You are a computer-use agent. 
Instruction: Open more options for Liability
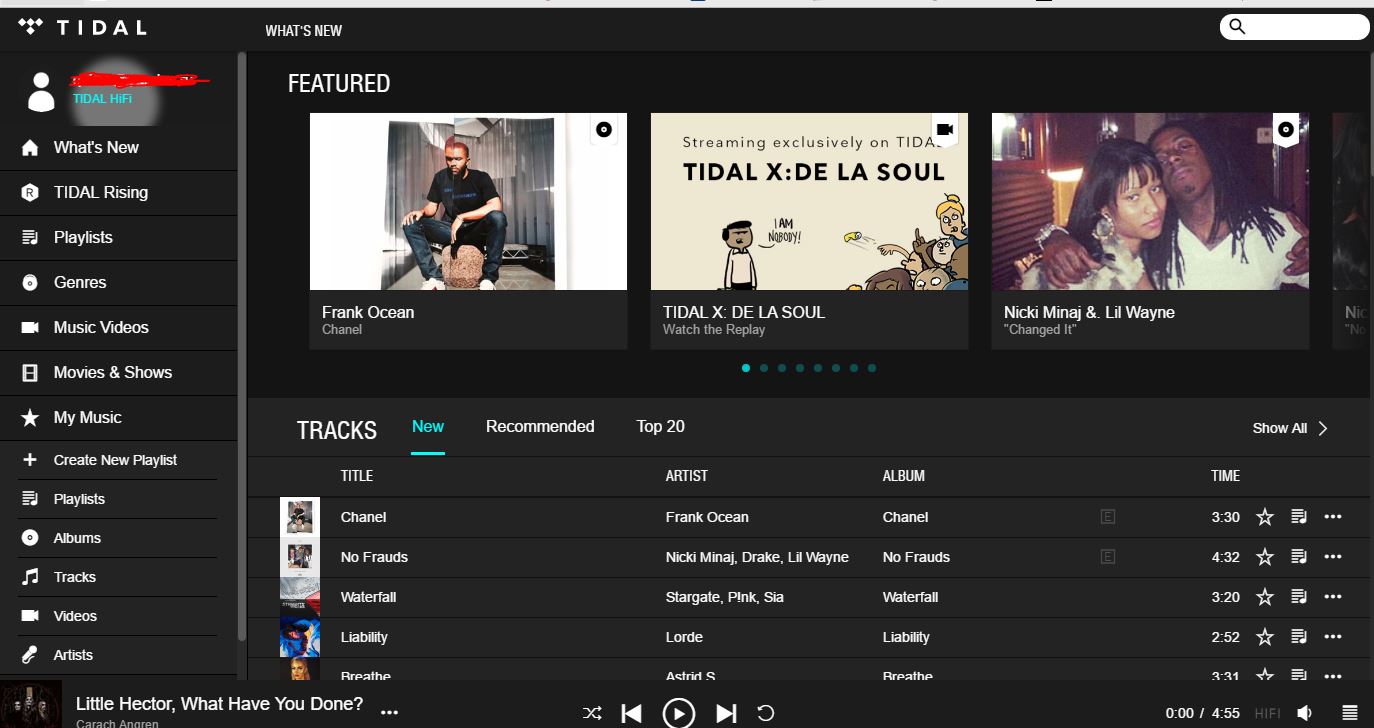pos(1333,637)
